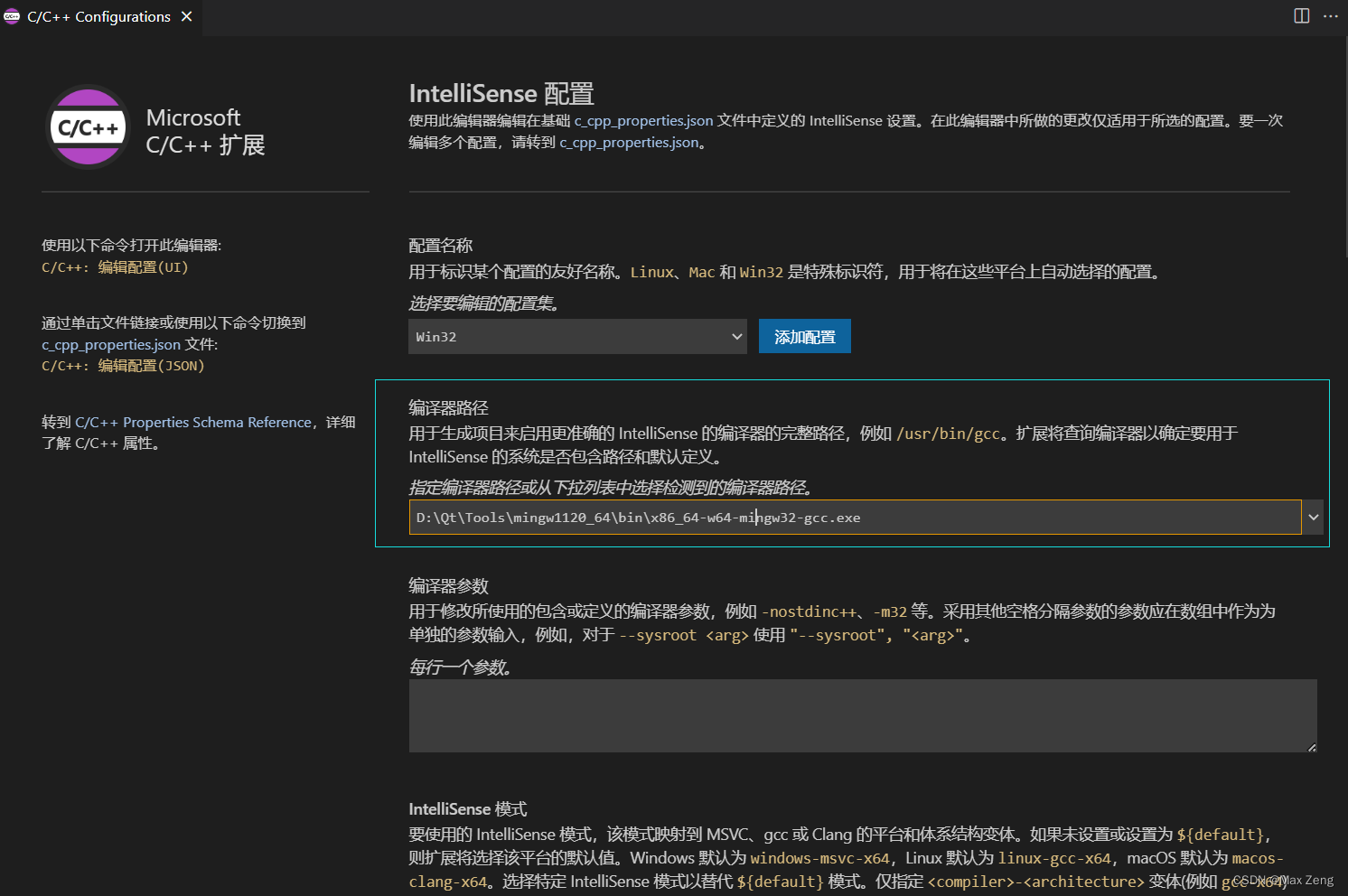The height and width of the screenshot is (896, 1348).
Task: Select the C/C++ Configurations tab
Action: click(x=101, y=16)
